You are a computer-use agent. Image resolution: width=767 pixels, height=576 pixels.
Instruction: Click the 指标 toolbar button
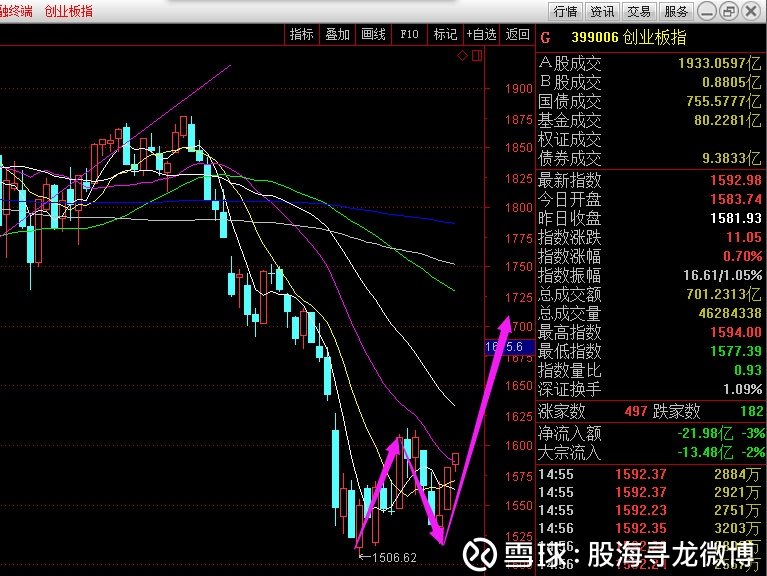click(301, 34)
